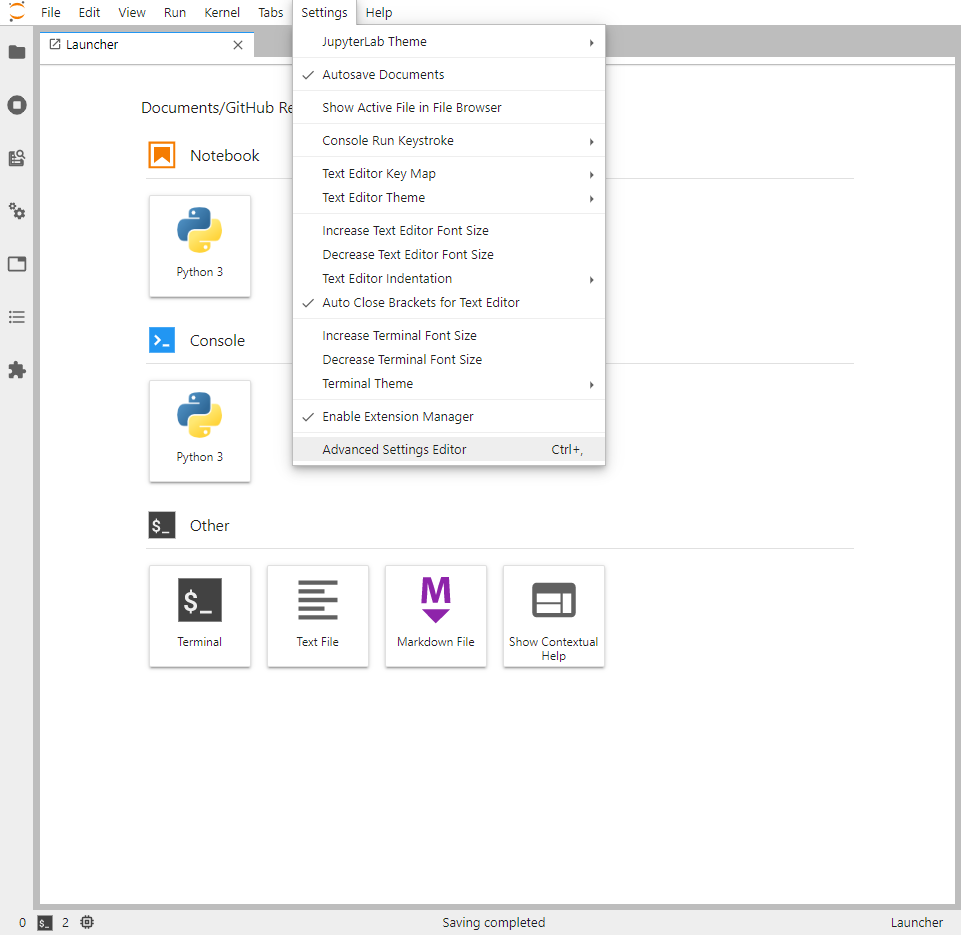Open the File Browser sidebar folder icon
This screenshot has width=961, height=935.
[17, 52]
